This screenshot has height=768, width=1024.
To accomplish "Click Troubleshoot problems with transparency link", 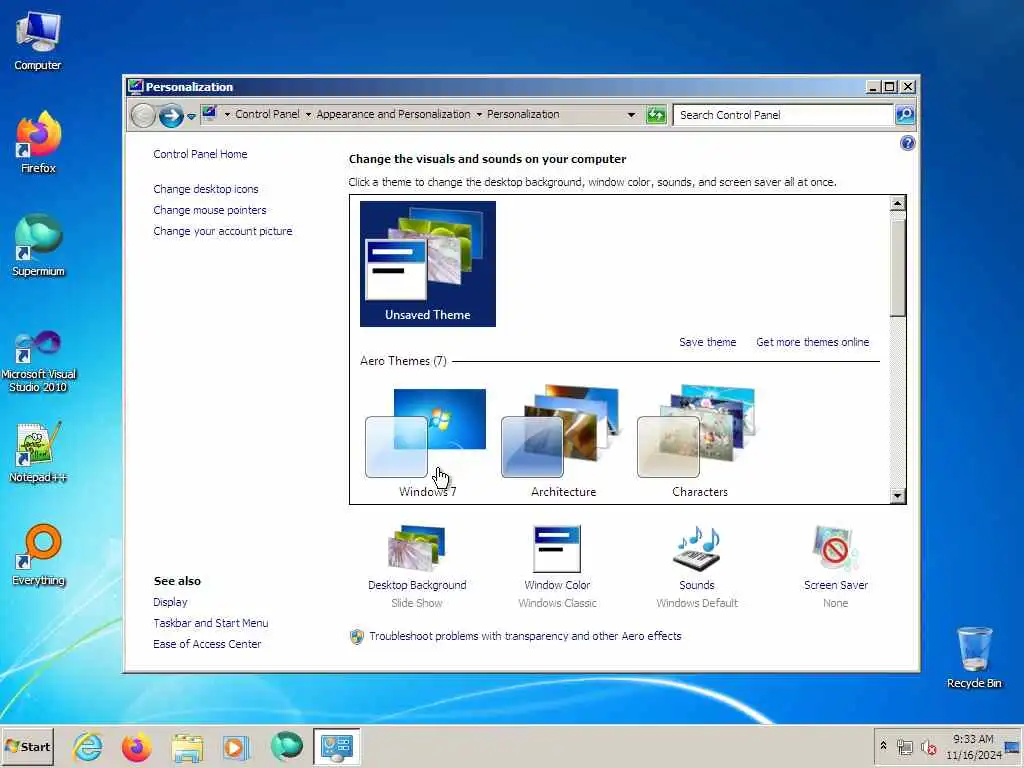I will click(x=525, y=636).
